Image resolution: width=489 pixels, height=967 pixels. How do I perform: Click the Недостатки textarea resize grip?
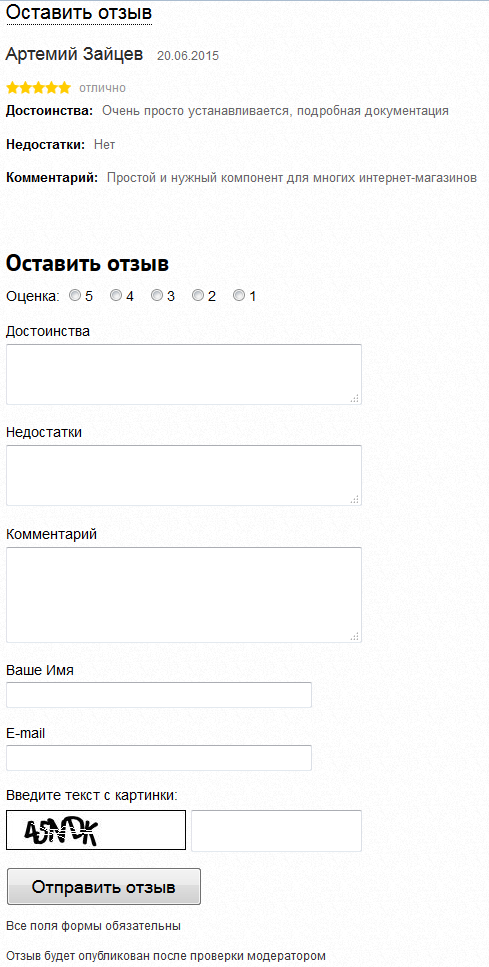355,500
